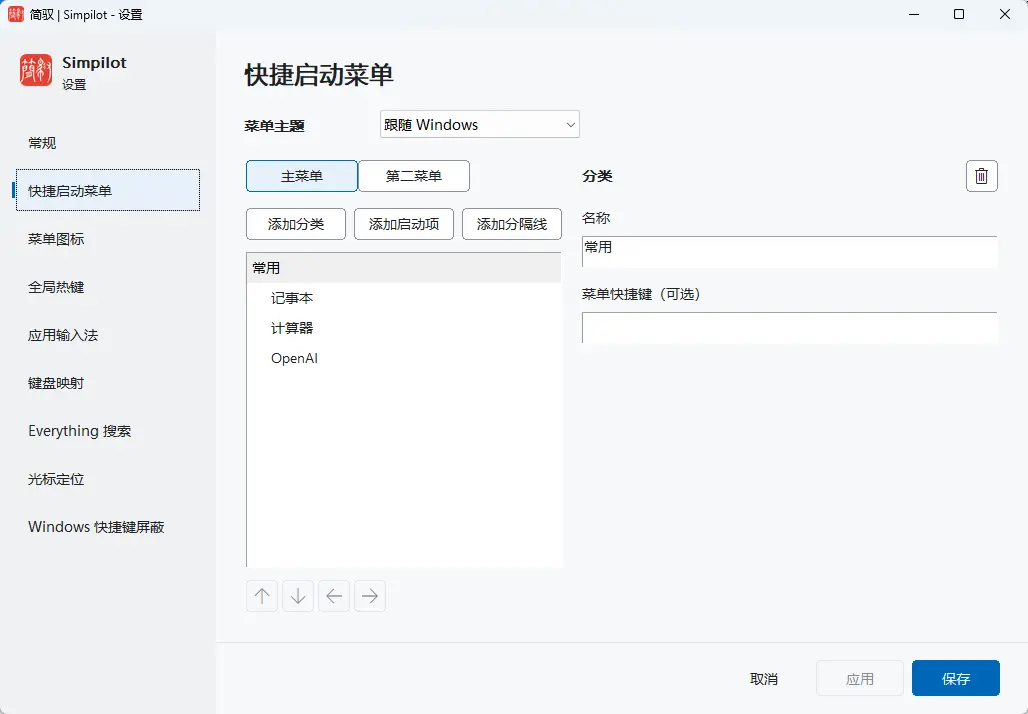Select the 记事本 launch item

404,298
